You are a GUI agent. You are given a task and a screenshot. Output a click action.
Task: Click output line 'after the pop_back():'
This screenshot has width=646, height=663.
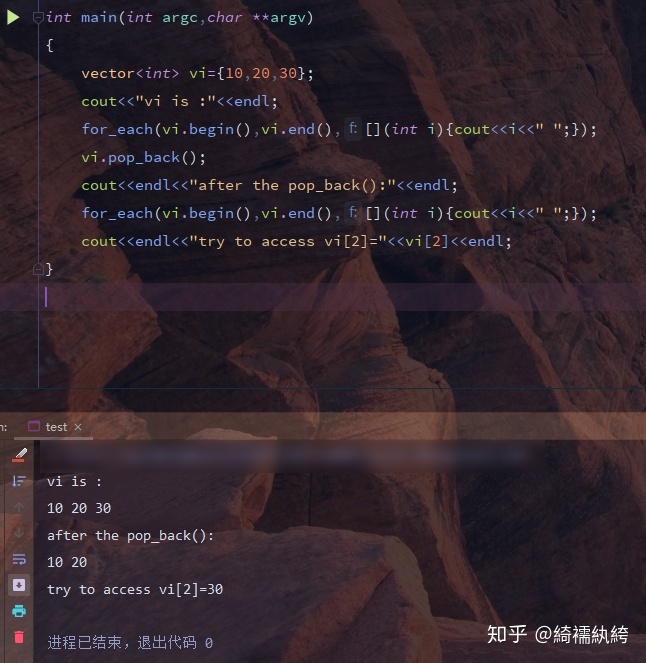[x=131, y=536]
